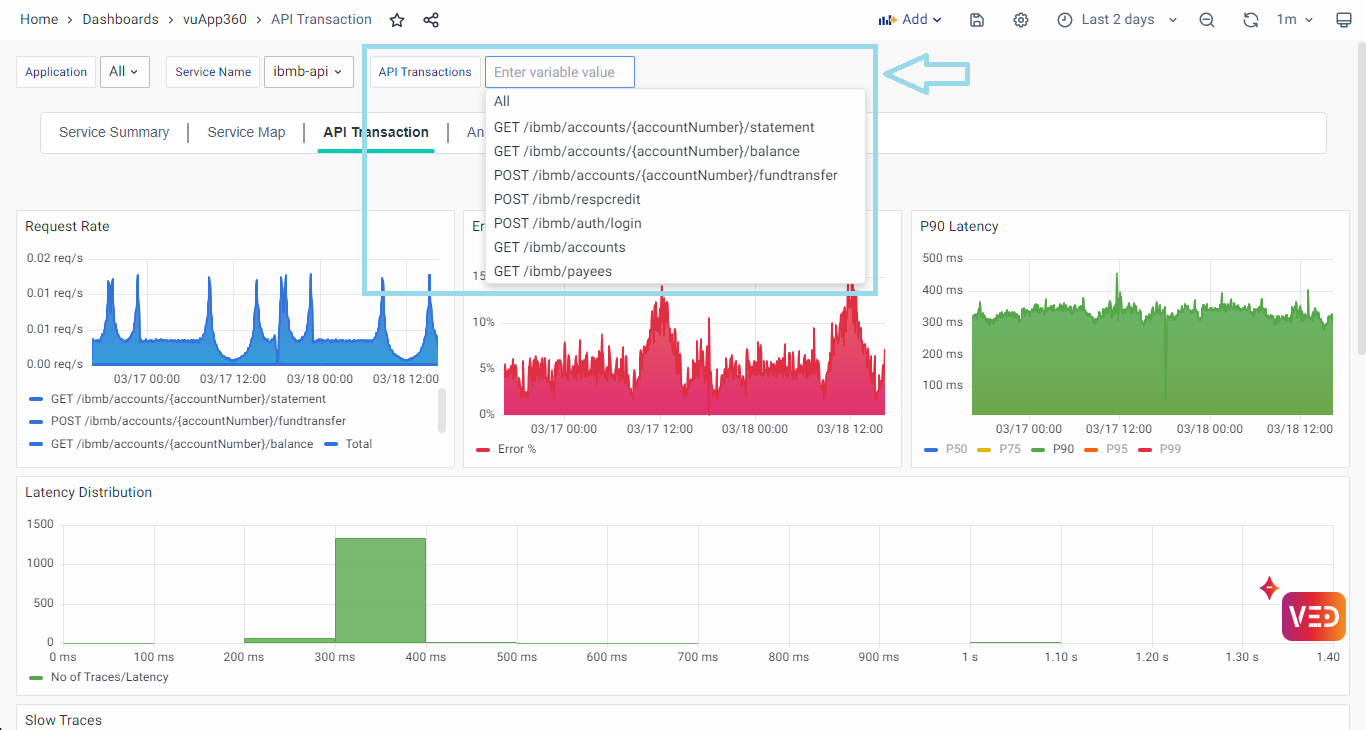The height and width of the screenshot is (730, 1366).
Task: Go to Dashboards breadcrumb link
Action: point(120,20)
